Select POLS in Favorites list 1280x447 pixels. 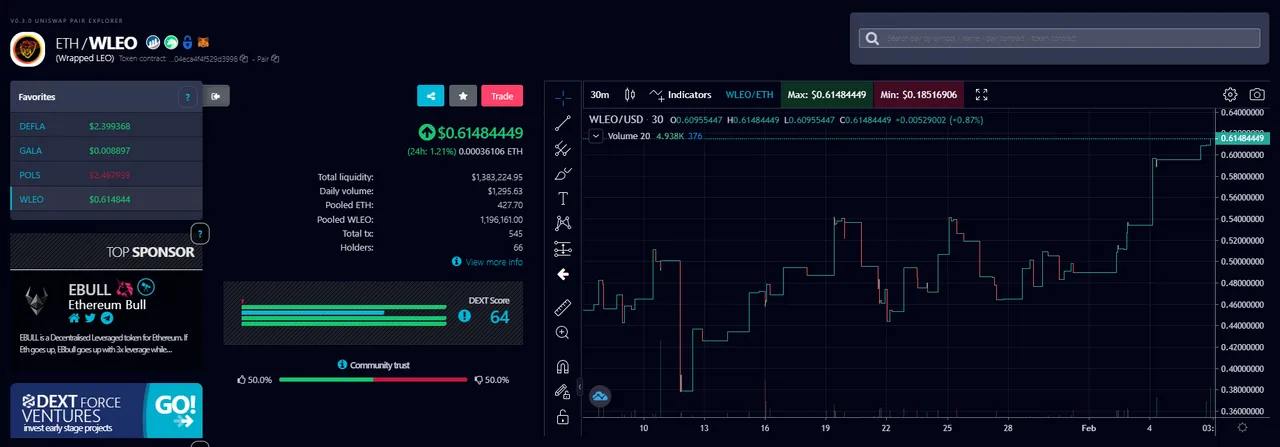point(106,175)
